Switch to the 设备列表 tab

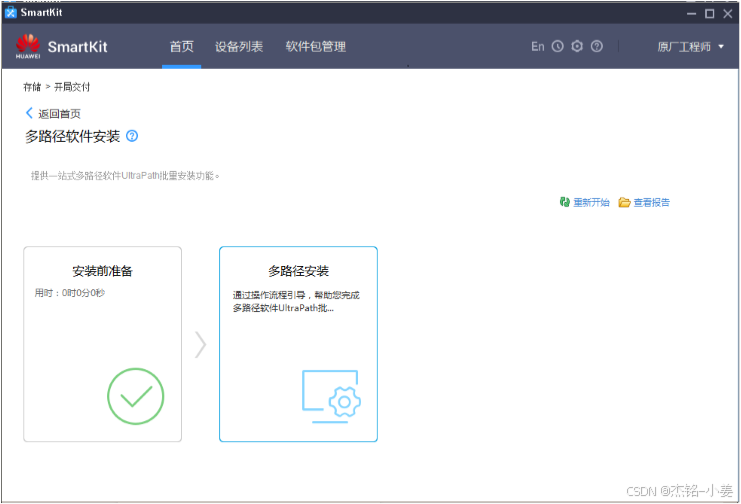click(x=239, y=46)
